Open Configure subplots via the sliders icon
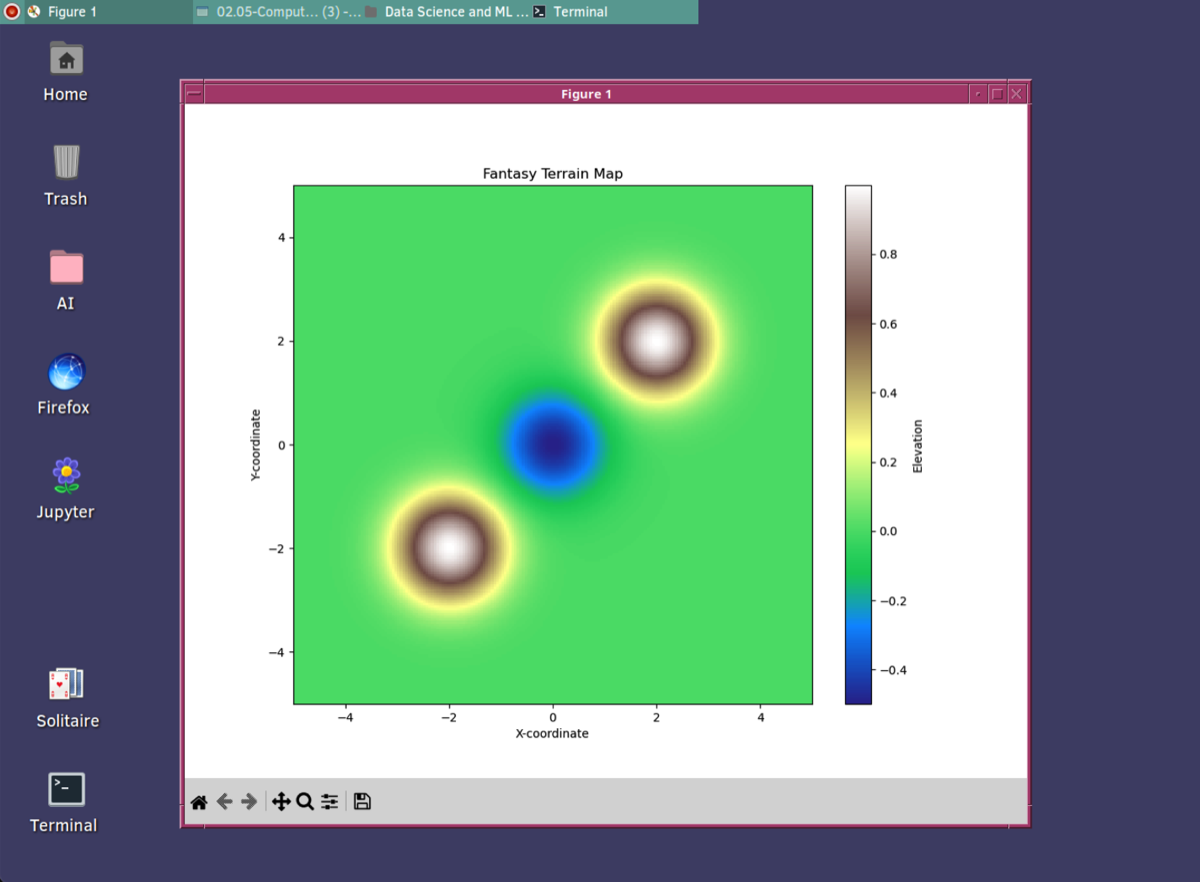Viewport: 1200px width, 882px height. tap(330, 802)
